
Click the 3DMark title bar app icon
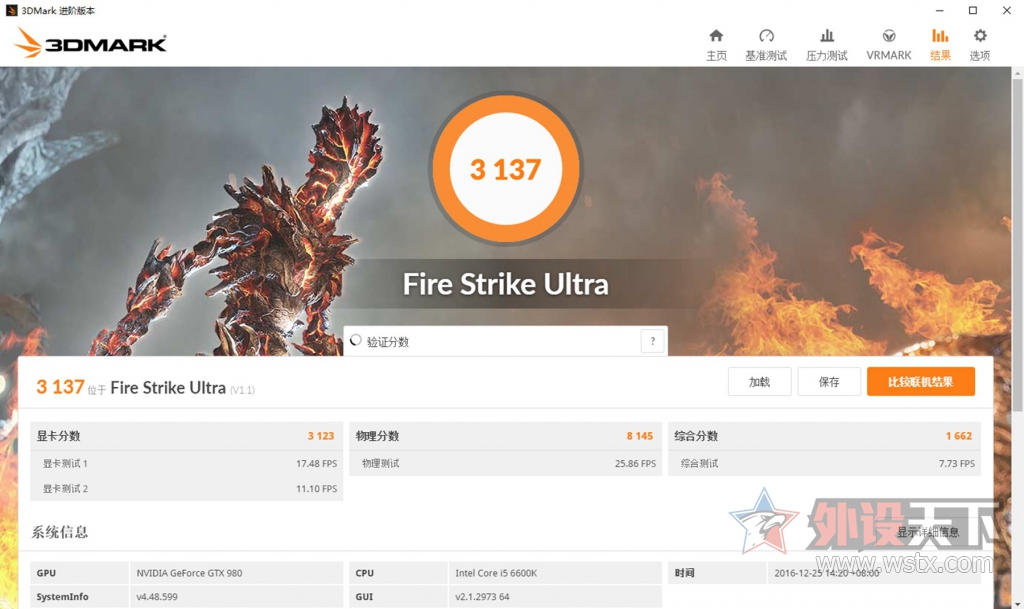[x=11, y=10]
